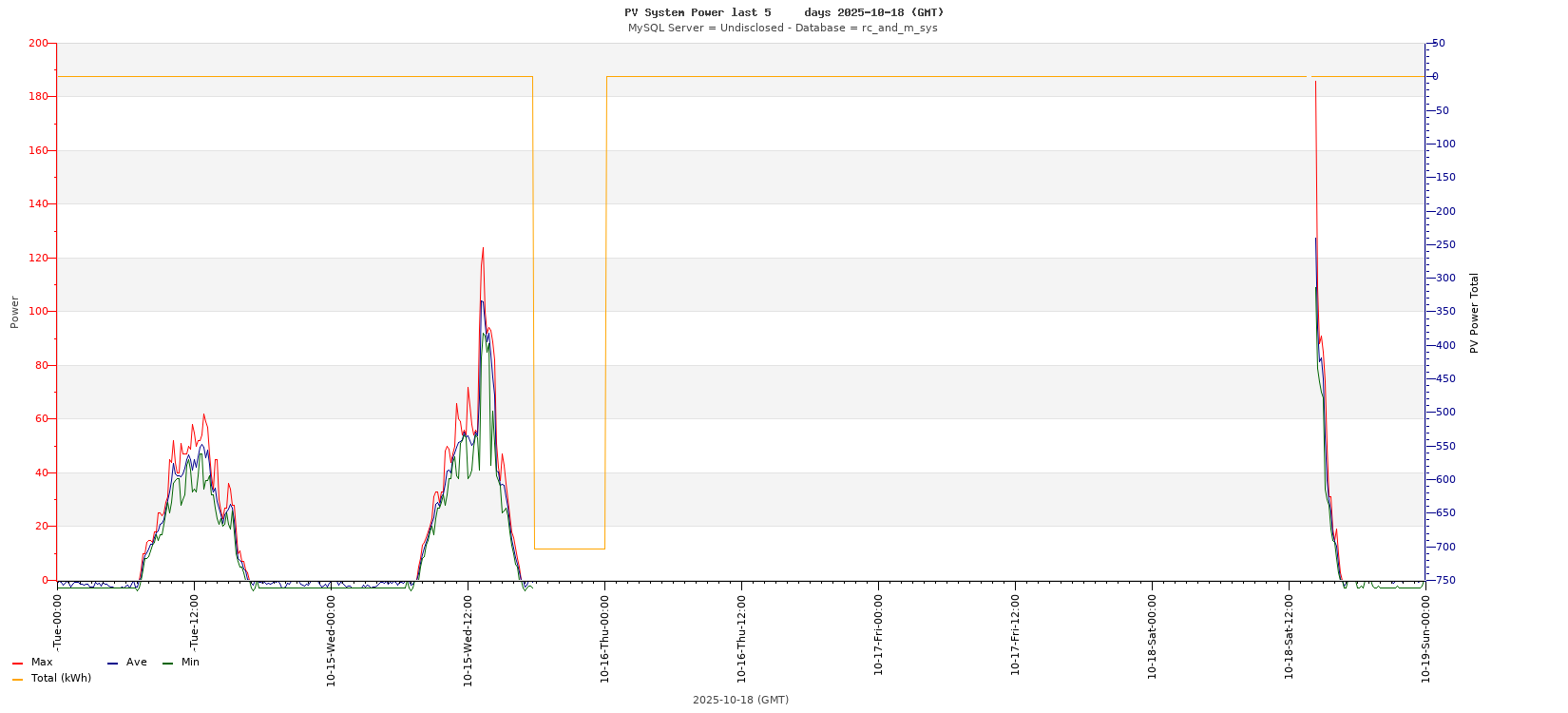Click the red Max peak on Wednesday afternoon
The height and width of the screenshot is (713, 1568).
(x=483, y=249)
